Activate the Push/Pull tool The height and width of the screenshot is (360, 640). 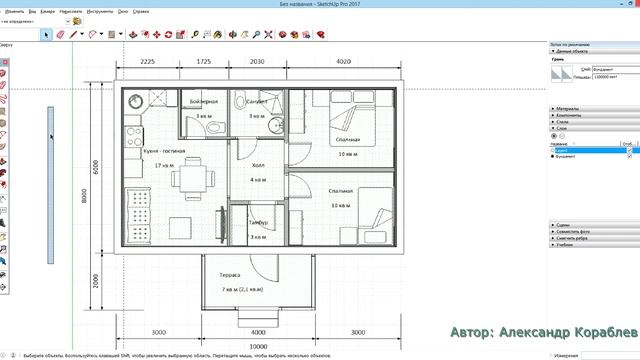coord(133,35)
